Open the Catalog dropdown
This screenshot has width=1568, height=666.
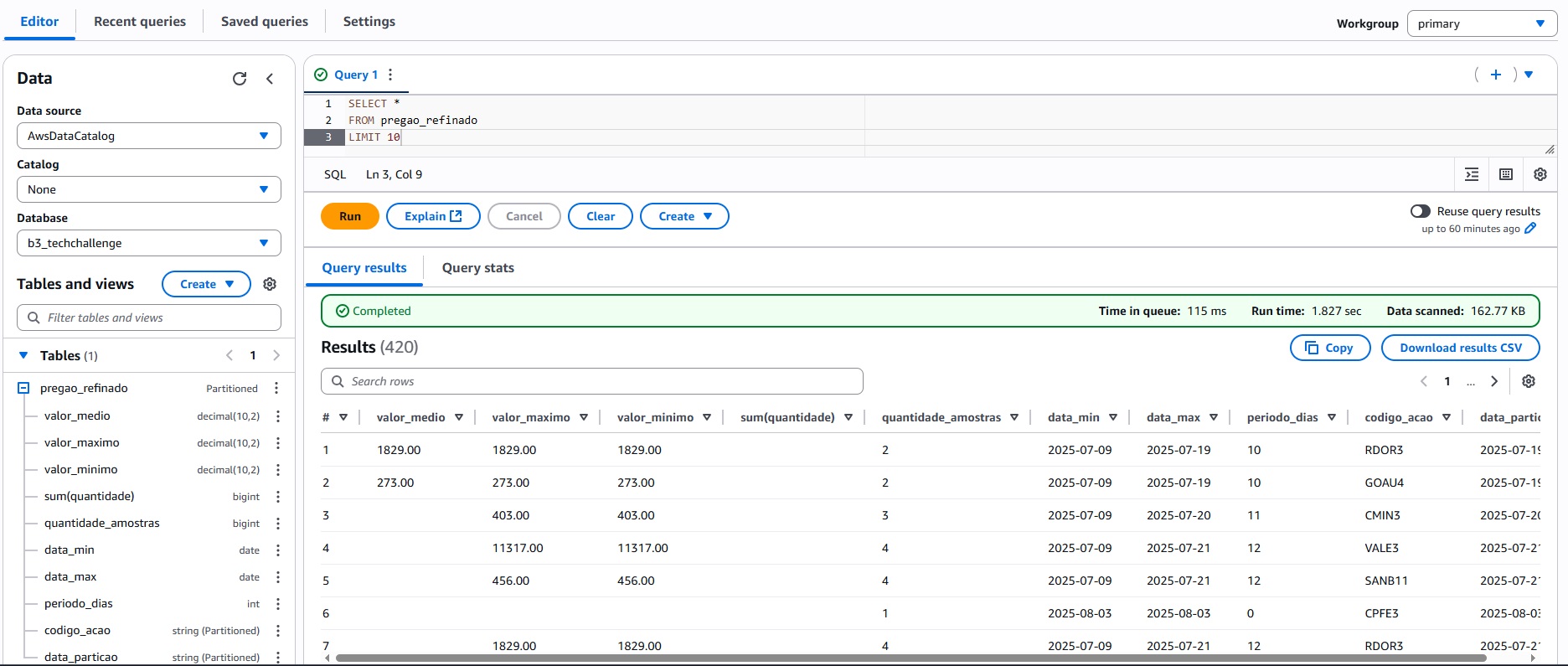[x=149, y=189]
